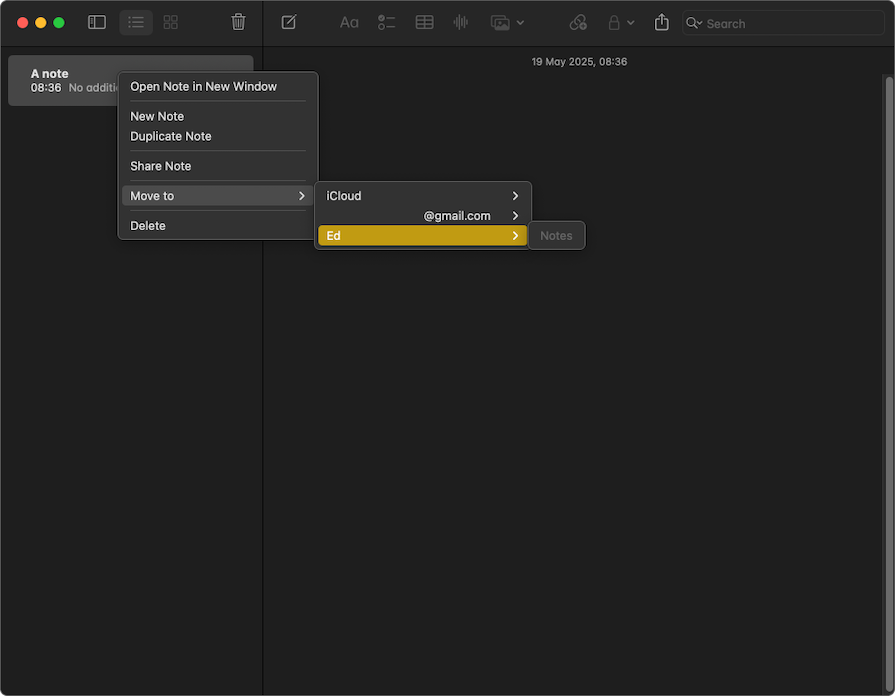Switch to list view
The height and width of the screenshot is (696, 895).
[x=136, y=22]
